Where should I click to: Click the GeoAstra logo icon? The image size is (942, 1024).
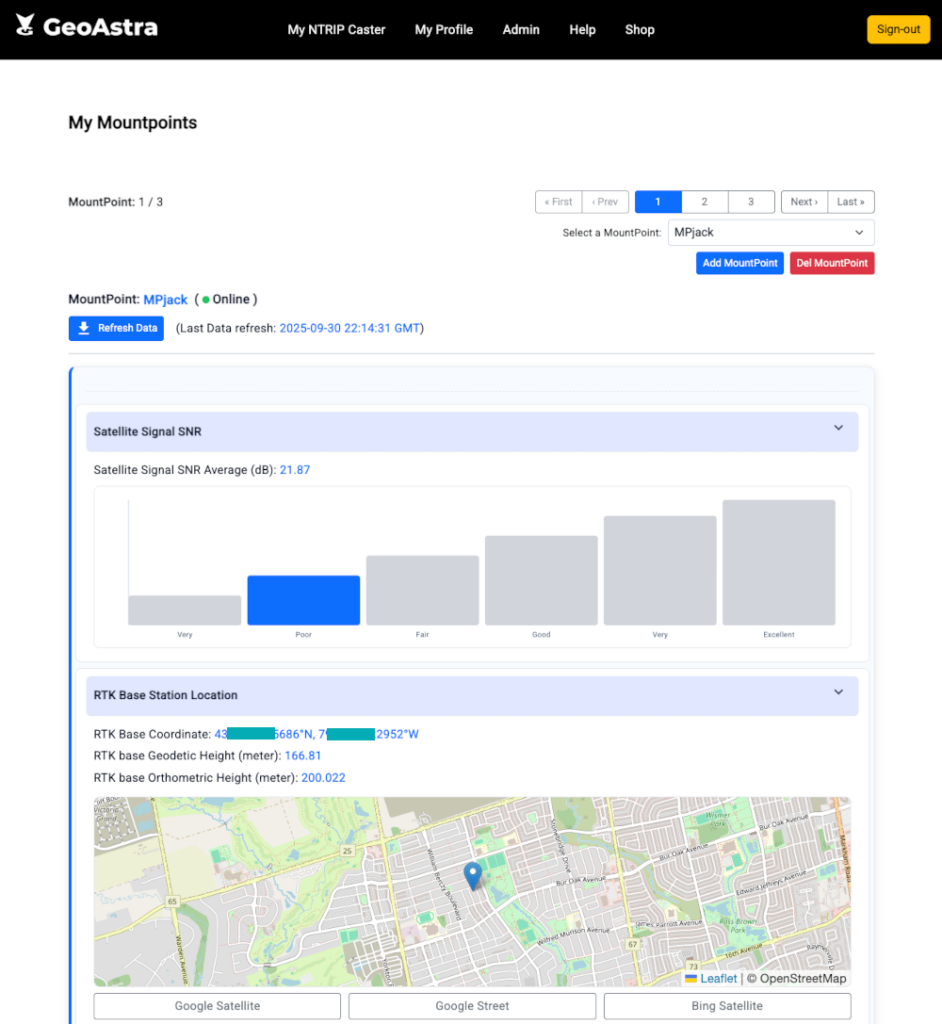click(x=25, y=26)
